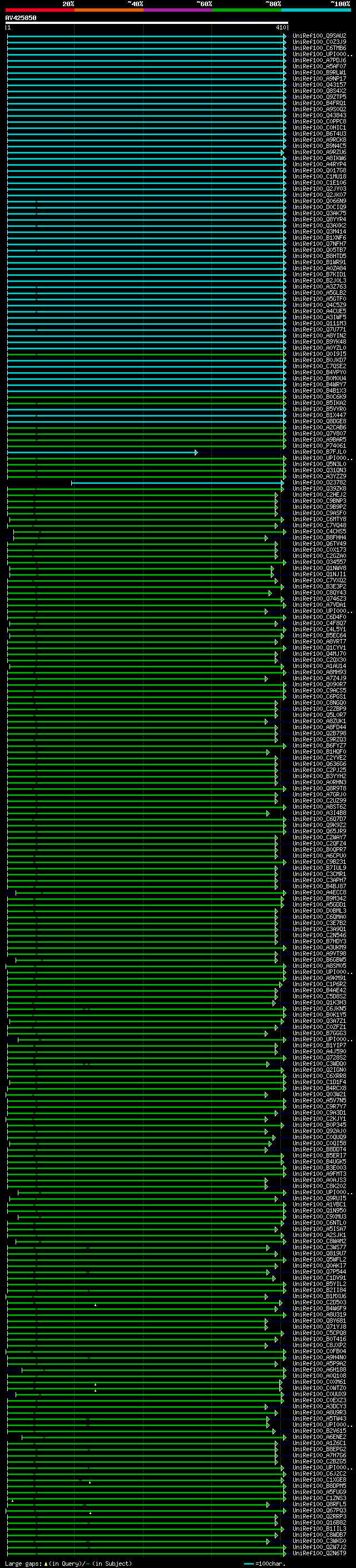Screen dimensions: 356x1568
Task: Click the red 20% identity legend segment
Action: (39, 11)
